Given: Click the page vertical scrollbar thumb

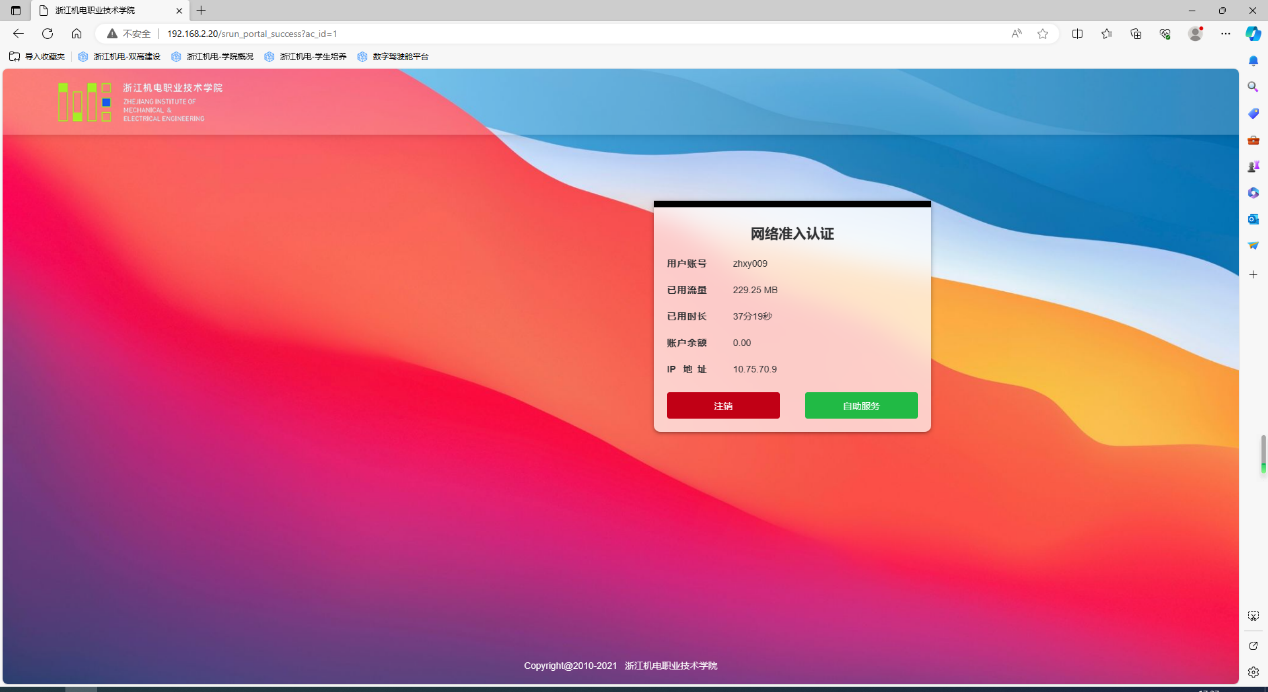Looking at the screenshot, I should [1263, 454].
